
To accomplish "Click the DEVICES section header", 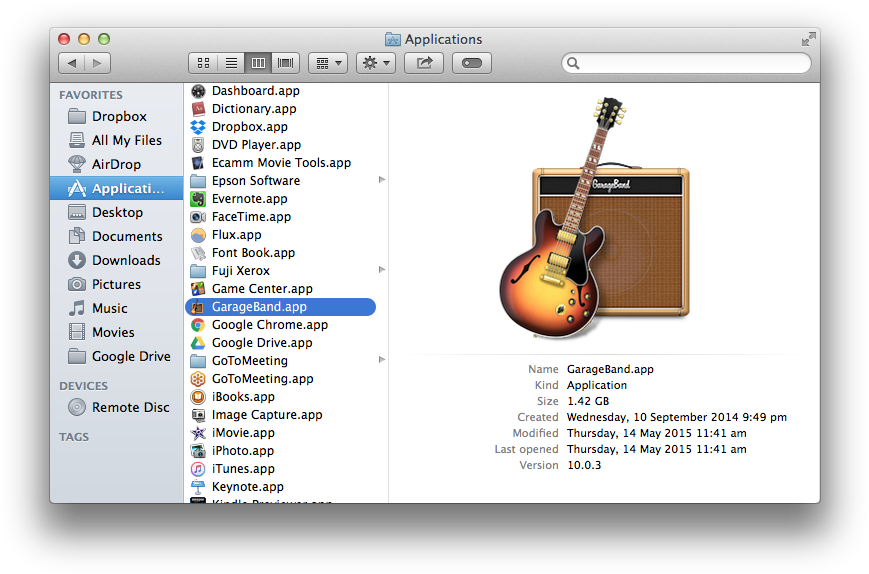I will pyautogui.click(x=84, y=386).
